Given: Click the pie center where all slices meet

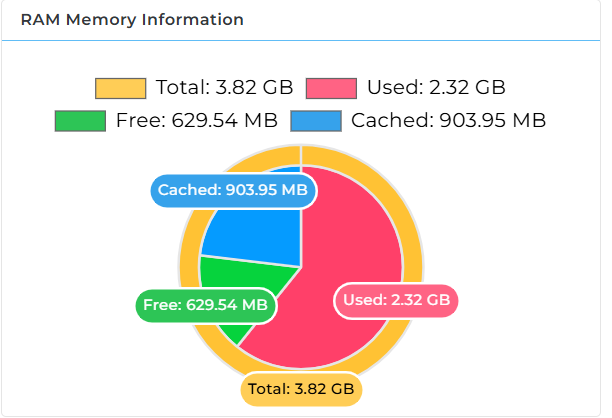Looking at the screenshot, I should [301, 267].
